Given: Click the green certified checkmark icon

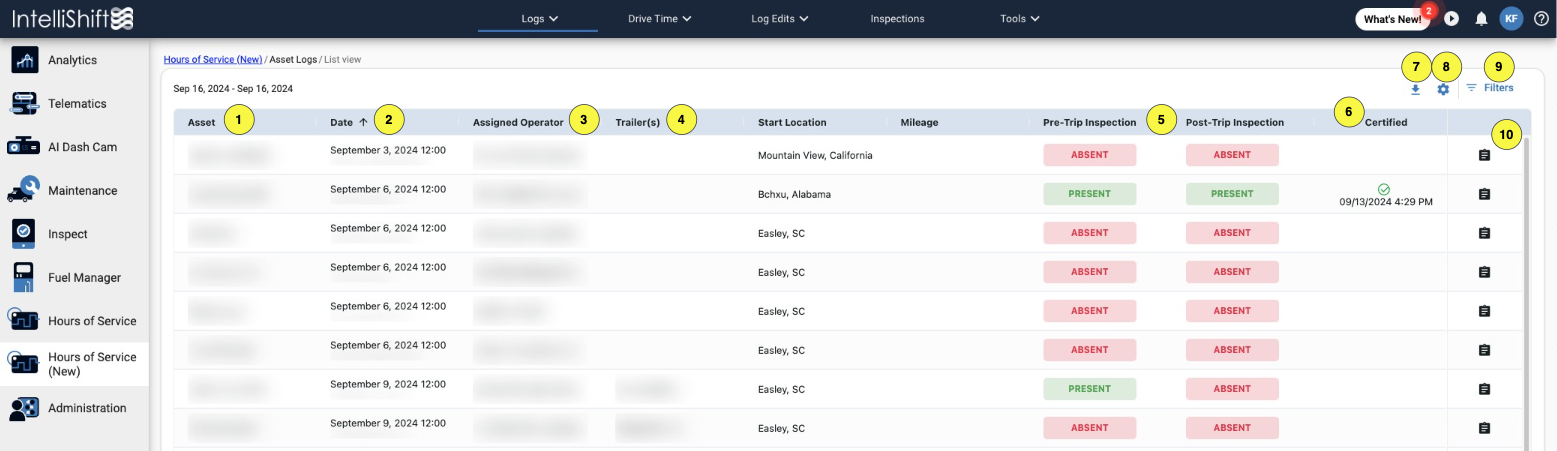Looking at the screenshot, I should point(1384,189).
